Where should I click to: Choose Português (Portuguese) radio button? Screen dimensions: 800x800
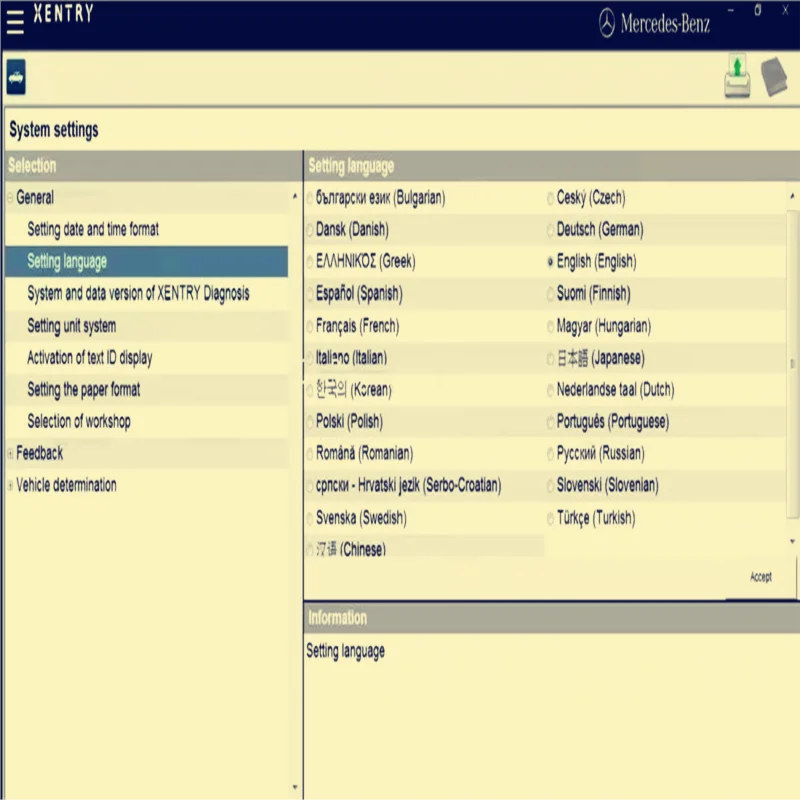point(551,422)
